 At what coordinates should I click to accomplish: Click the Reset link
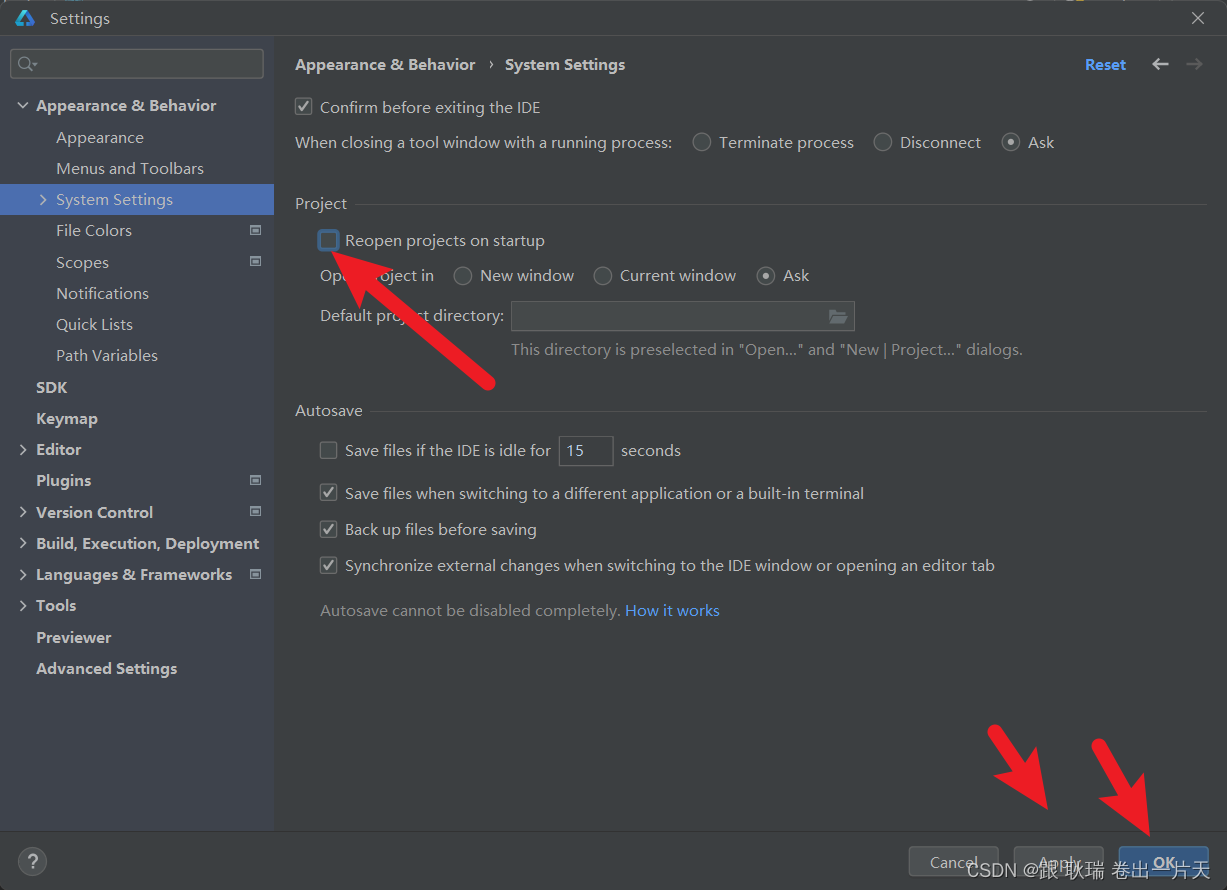pyautogui.click(x=1105, y=64)
